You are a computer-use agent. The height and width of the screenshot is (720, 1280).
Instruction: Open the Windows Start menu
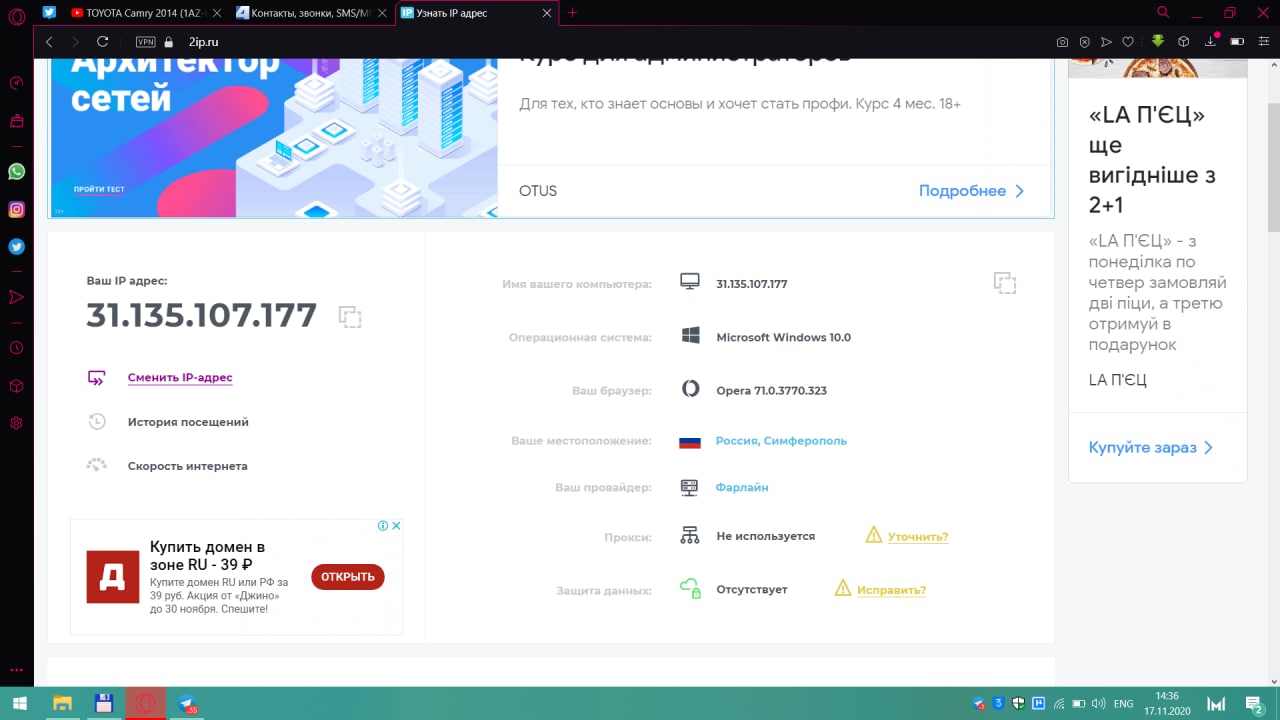click(20, 704)
